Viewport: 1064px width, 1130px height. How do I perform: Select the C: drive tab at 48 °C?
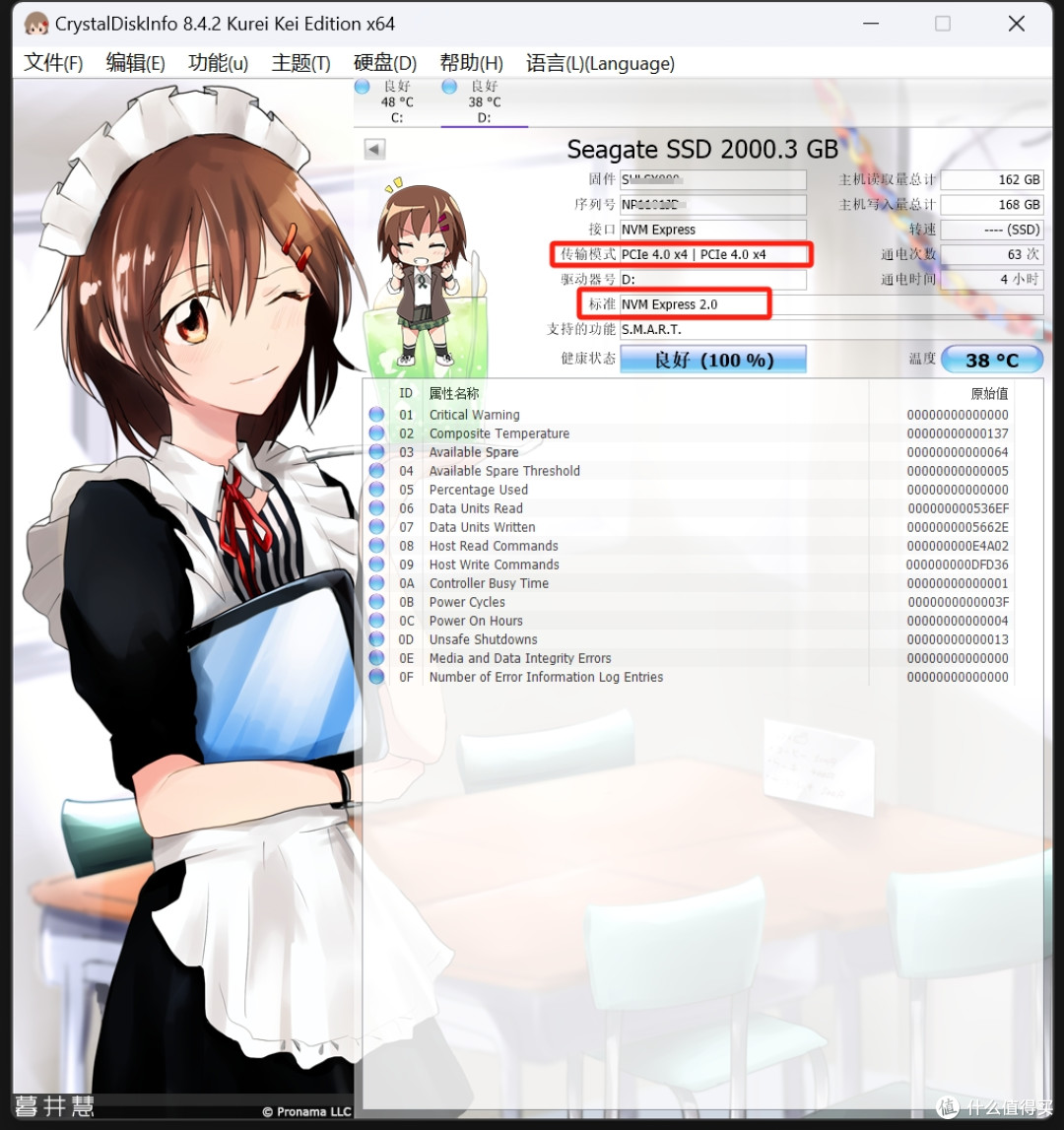coord(396,102)
